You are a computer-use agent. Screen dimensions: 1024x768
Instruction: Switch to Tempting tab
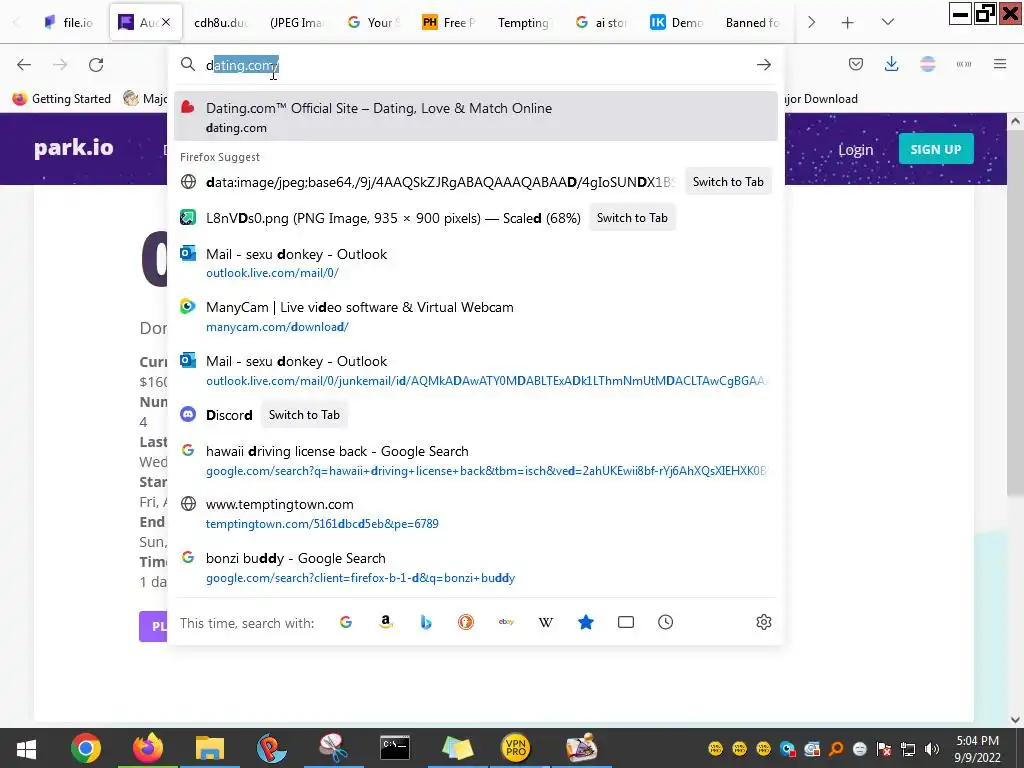point(523,23)
